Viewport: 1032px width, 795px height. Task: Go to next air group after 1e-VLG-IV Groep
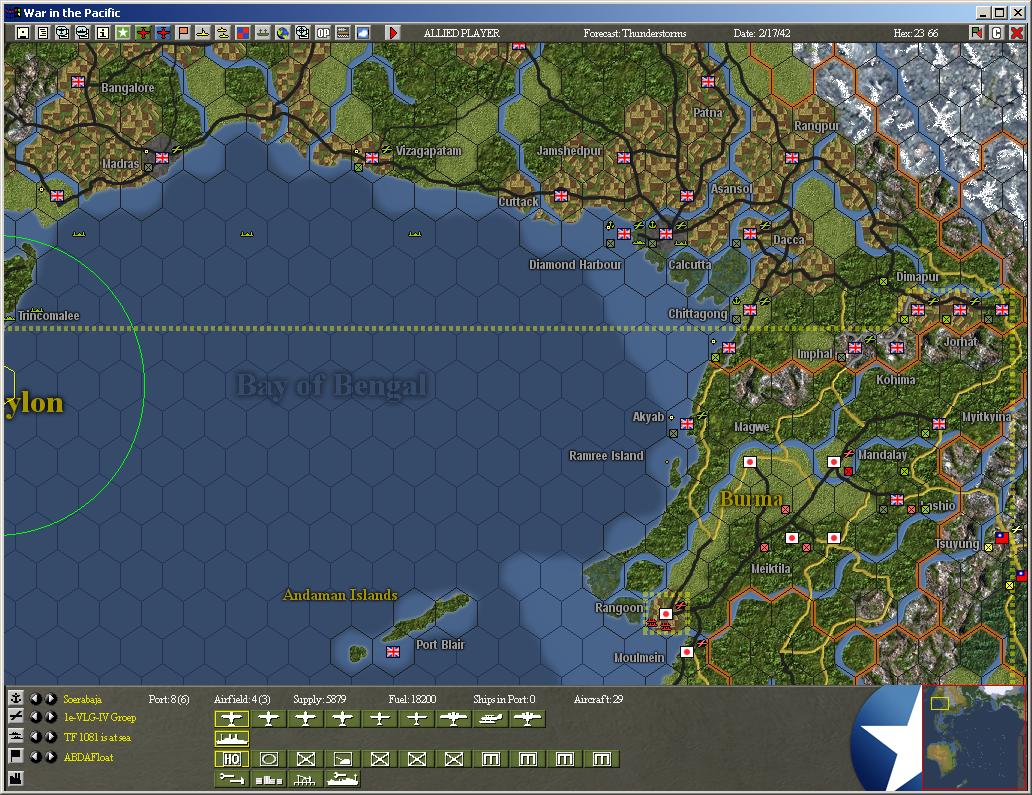click(49, 717)
